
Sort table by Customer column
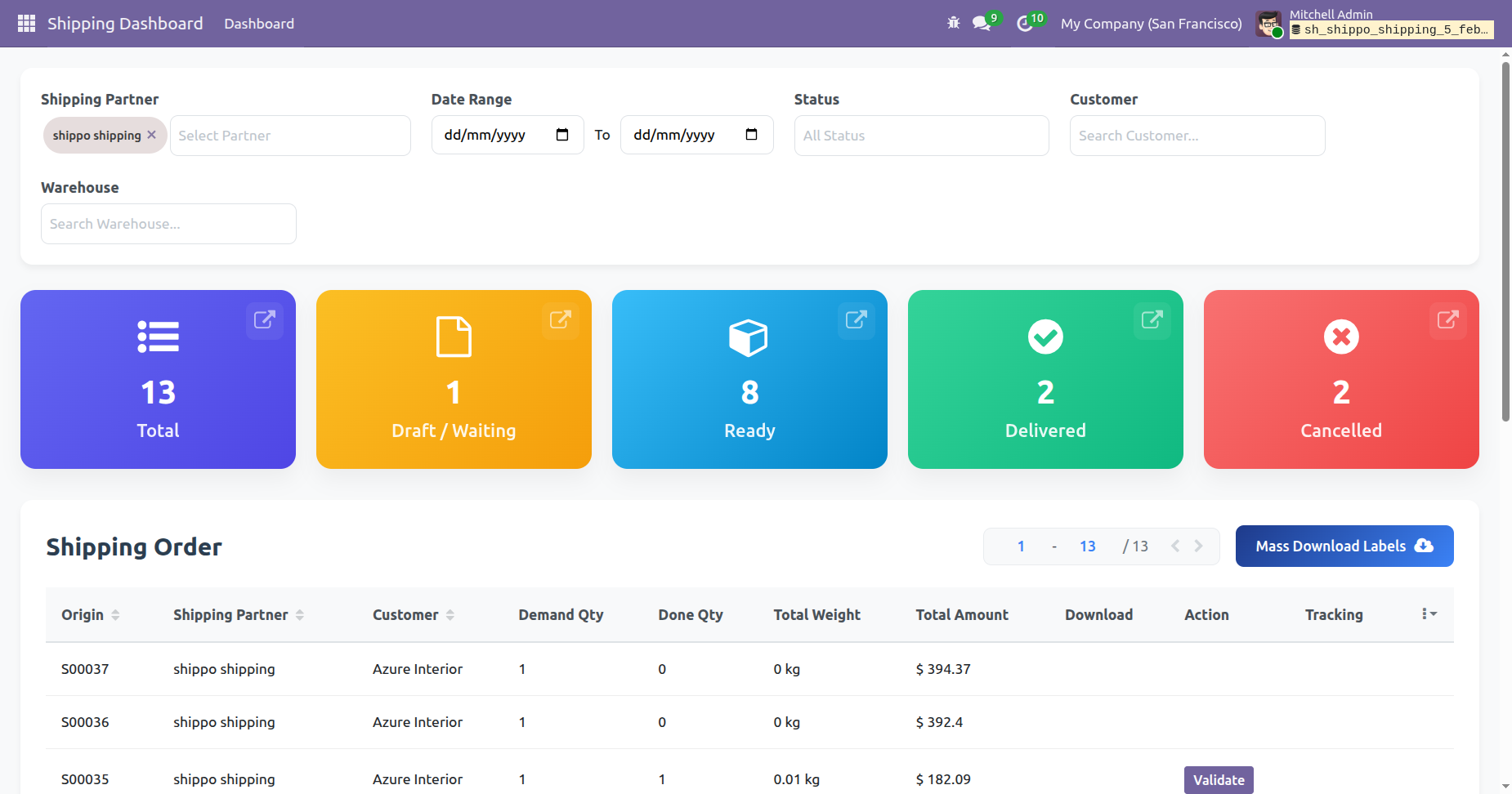pyautogui.click(x=450, y=615)
